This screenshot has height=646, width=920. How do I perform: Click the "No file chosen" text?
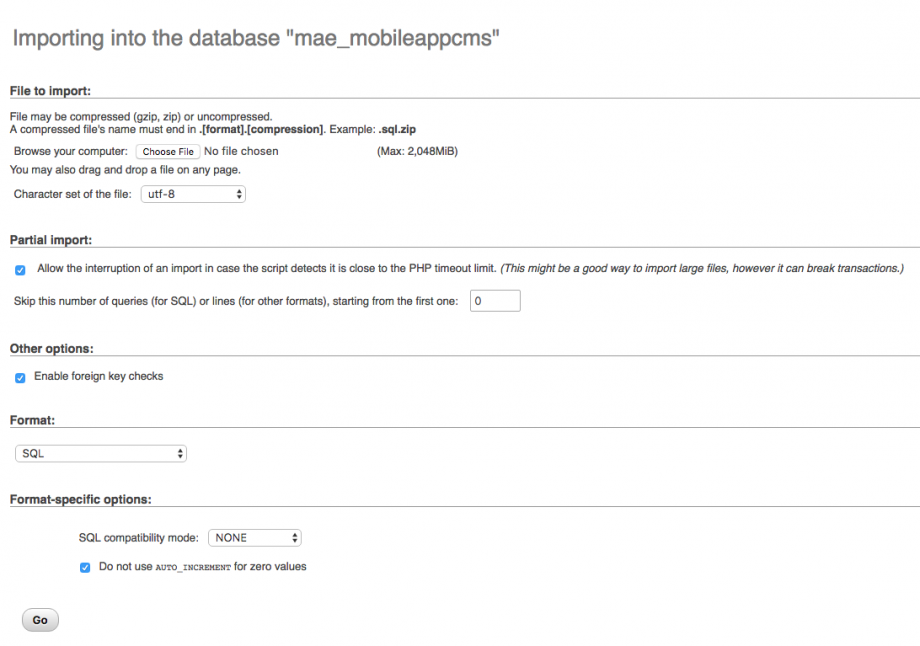point(241,152)
